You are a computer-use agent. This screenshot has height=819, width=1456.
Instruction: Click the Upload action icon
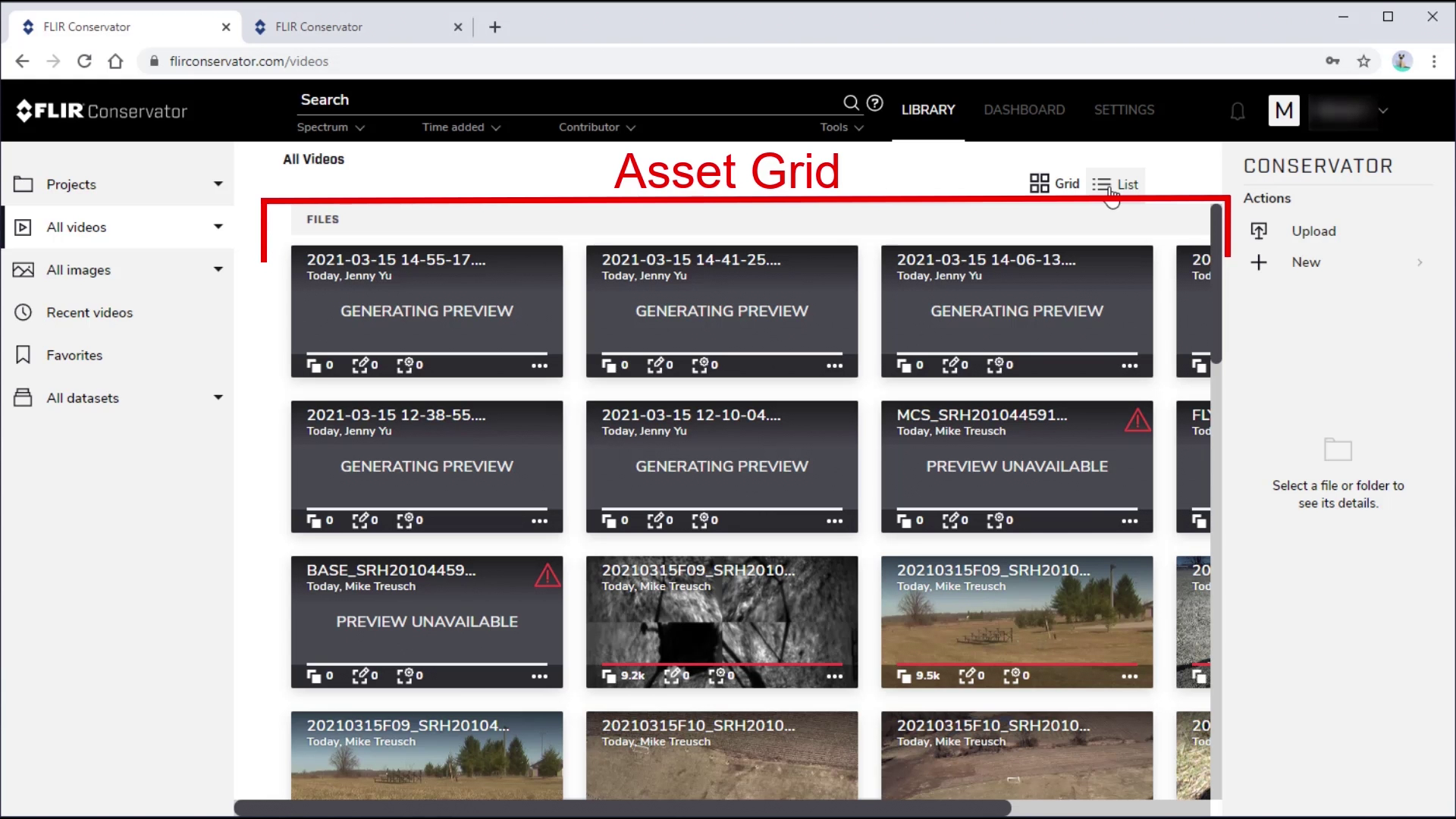[1258, 230]
